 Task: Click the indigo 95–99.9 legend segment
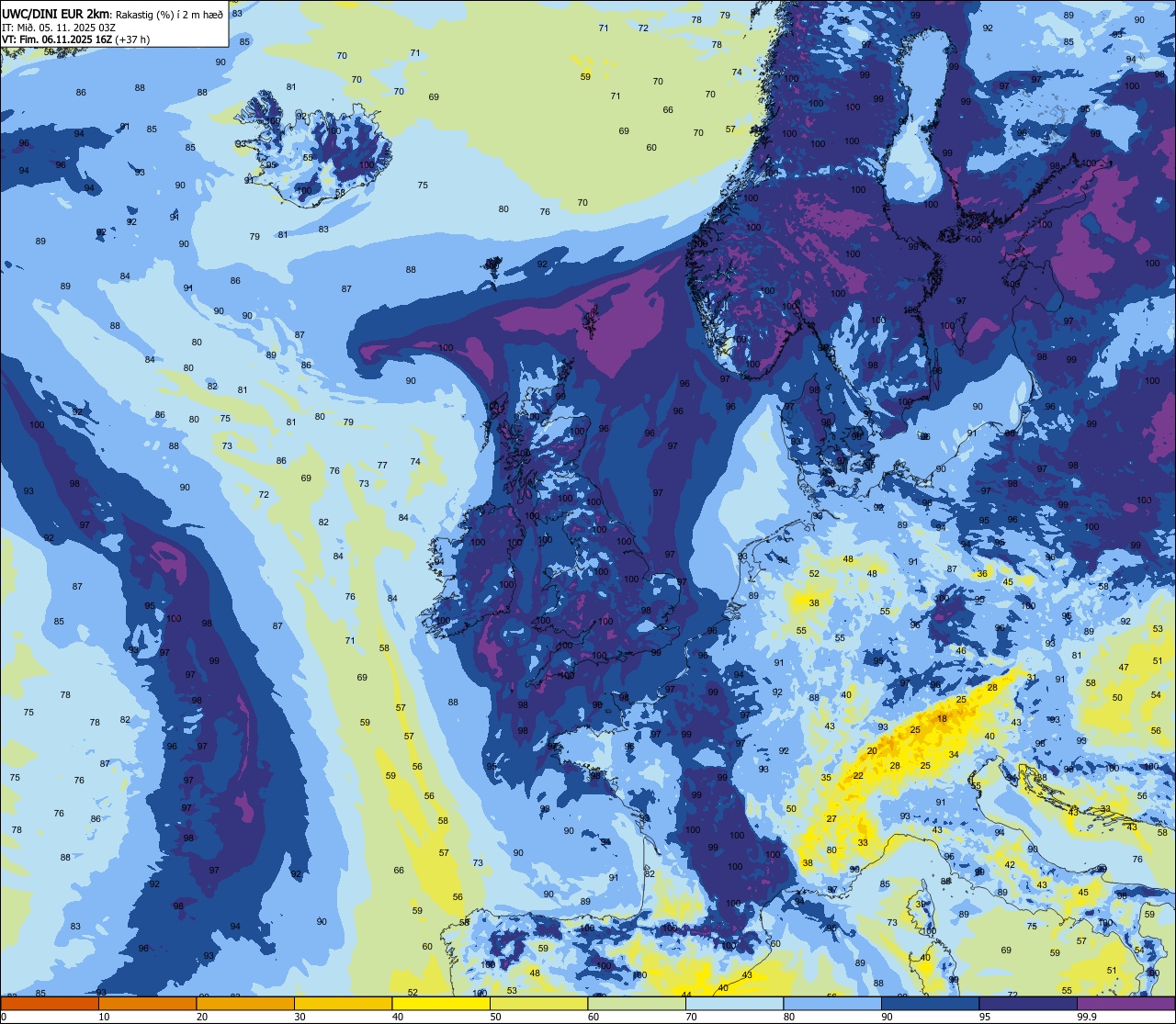pyautogui.click(x=1028, y=1003)
